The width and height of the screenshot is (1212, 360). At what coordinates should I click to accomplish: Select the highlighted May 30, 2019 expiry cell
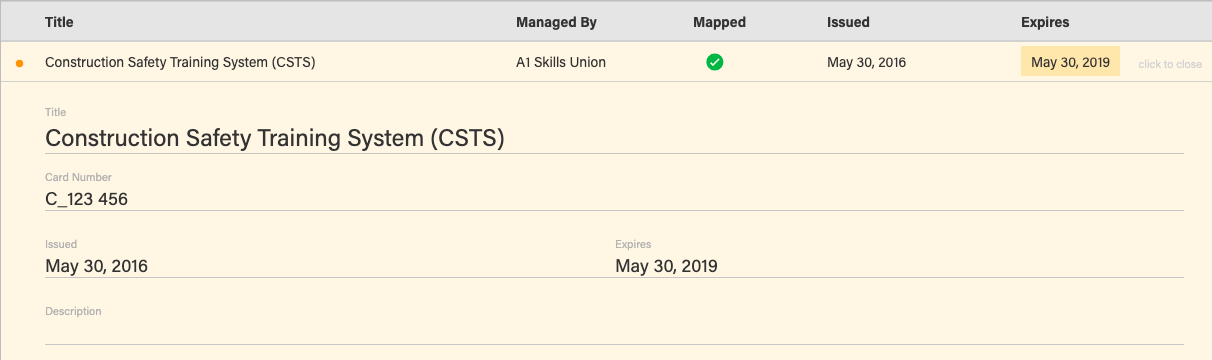click(x=1070, y=62)
